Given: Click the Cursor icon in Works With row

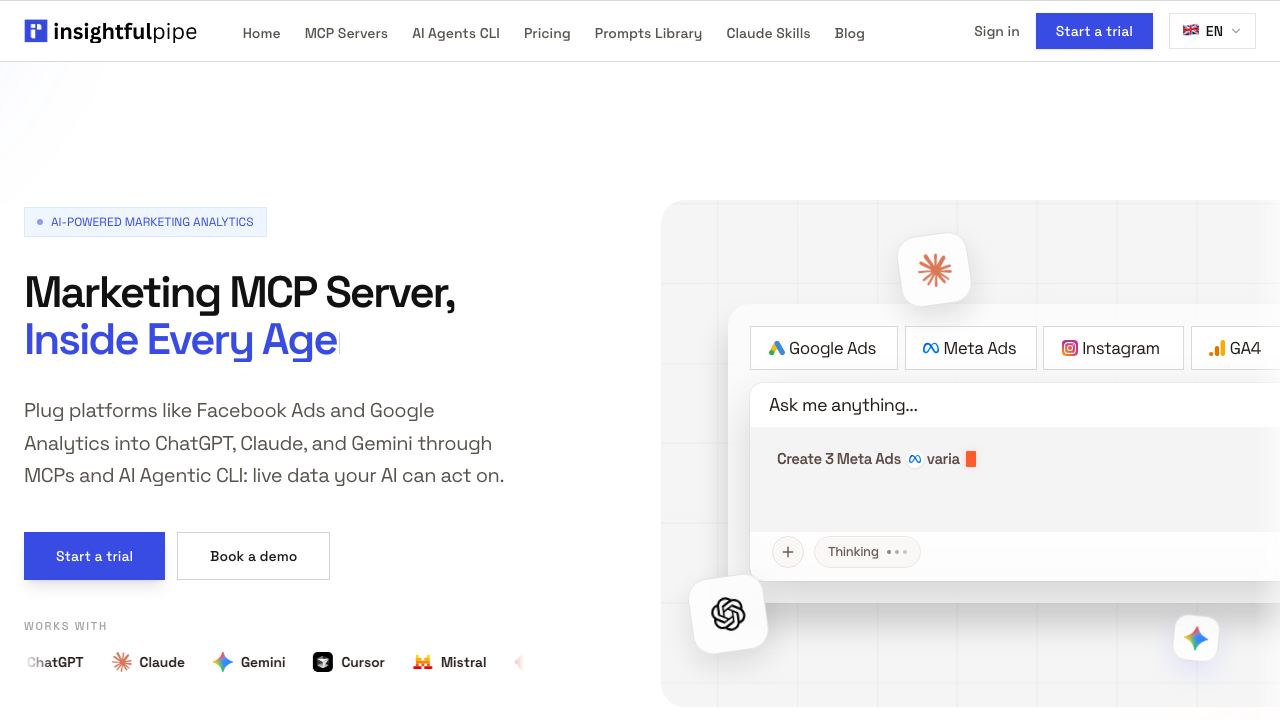Looking at the screenshot, I should point(323,662).
